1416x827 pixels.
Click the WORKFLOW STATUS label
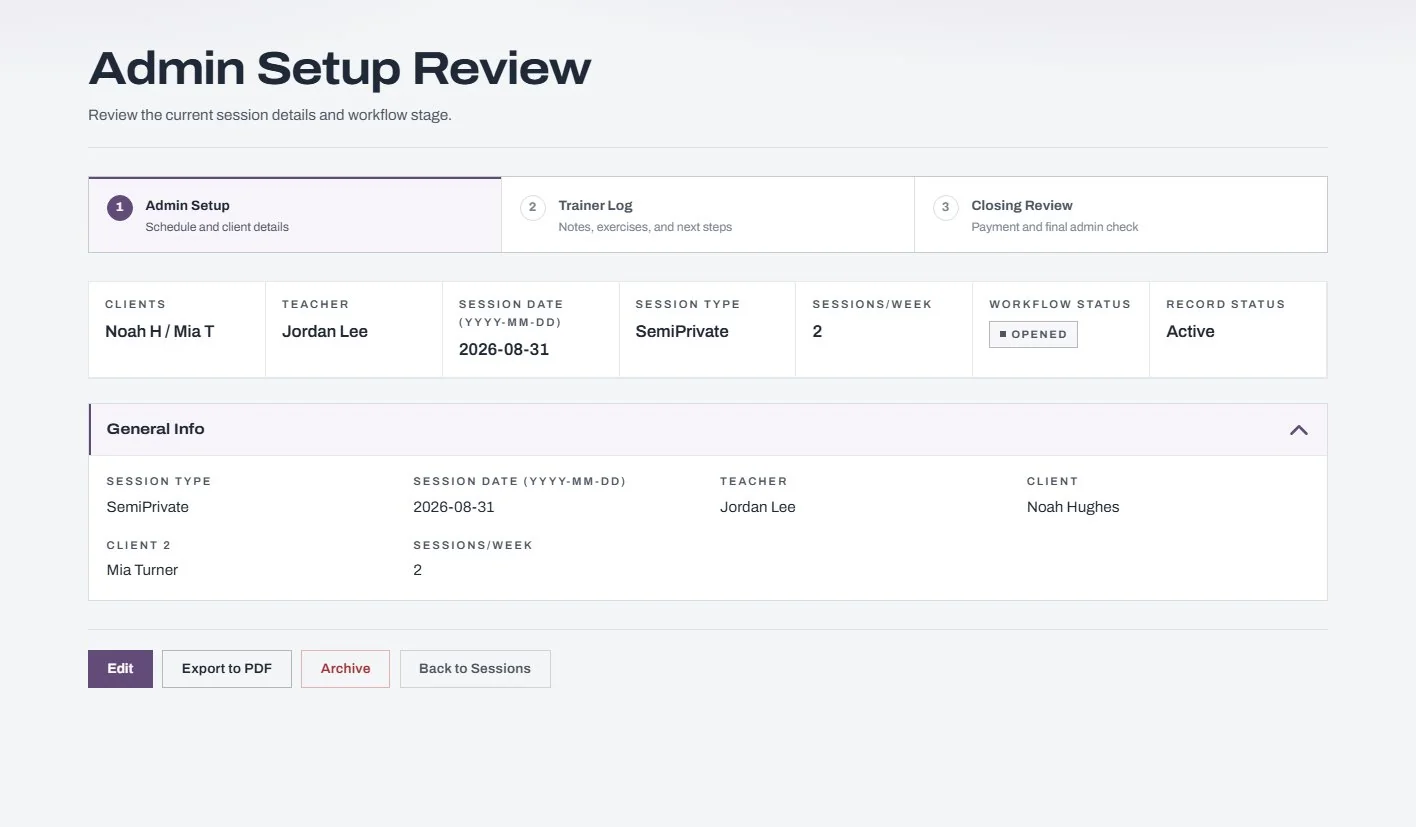pos(1060,304)
